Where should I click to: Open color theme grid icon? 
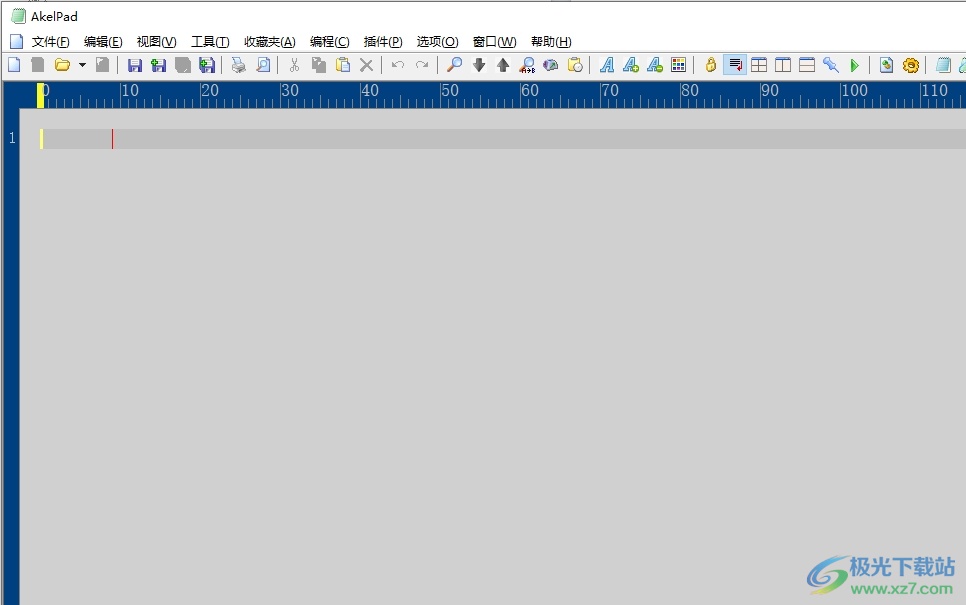point(678,65)
